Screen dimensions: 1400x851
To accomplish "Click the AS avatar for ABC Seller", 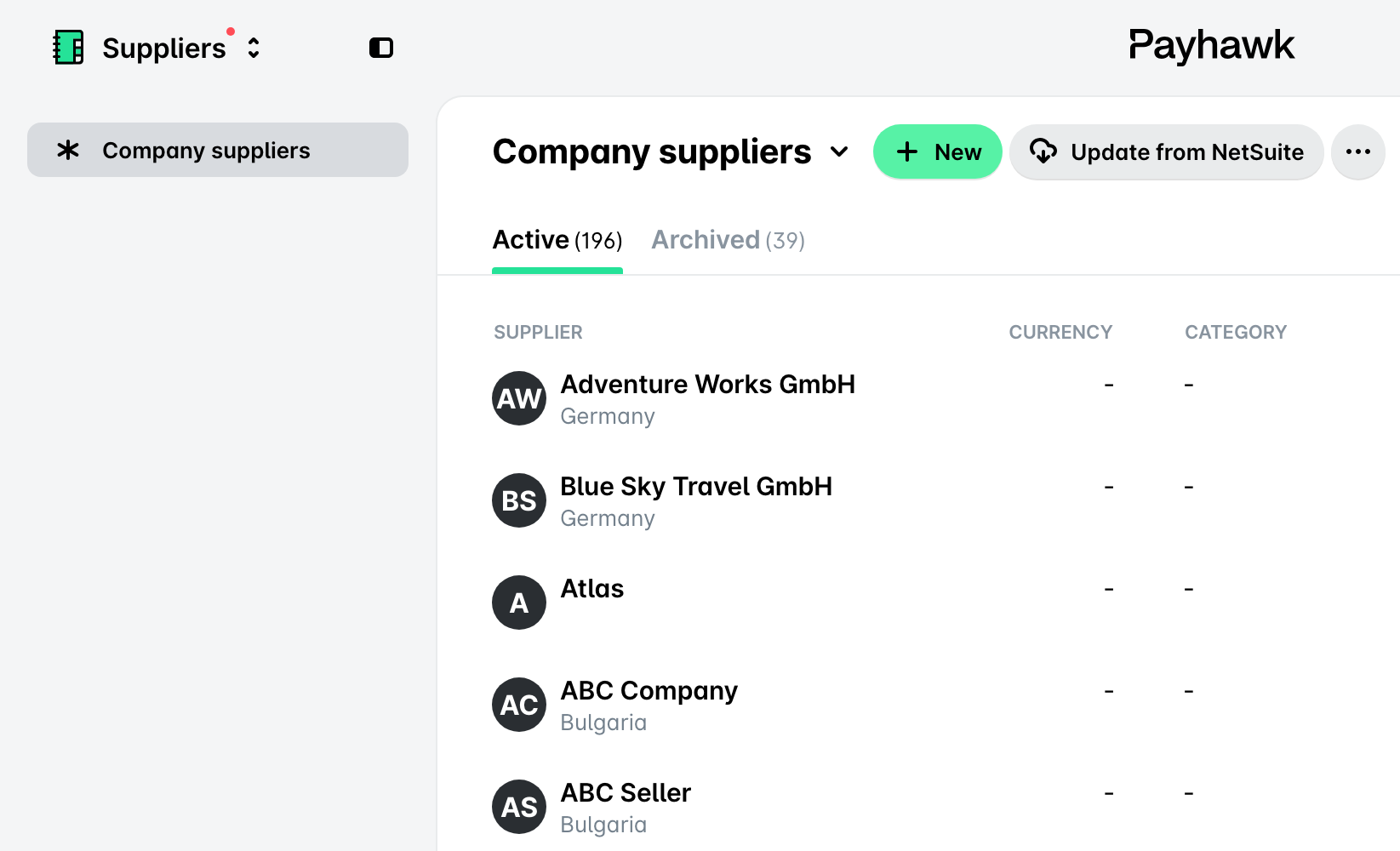I will tap(519, 807).
